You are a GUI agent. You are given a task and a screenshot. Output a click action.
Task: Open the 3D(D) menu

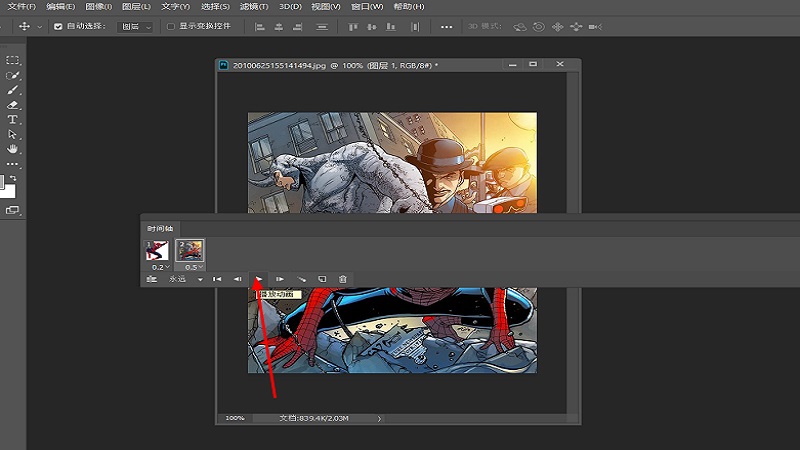[x=290, y=7]
